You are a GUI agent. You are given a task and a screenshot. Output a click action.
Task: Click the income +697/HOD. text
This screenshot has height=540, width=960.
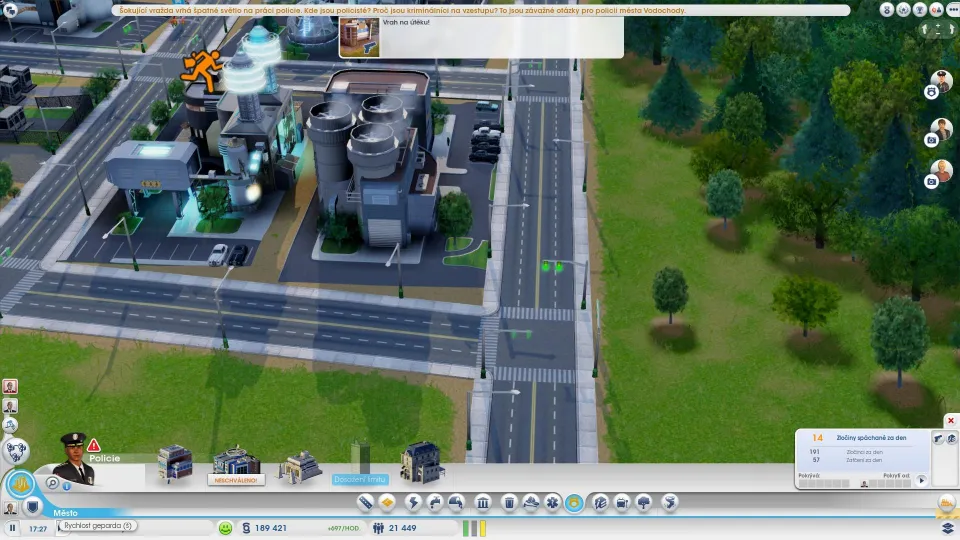click(x=343, y=528)
